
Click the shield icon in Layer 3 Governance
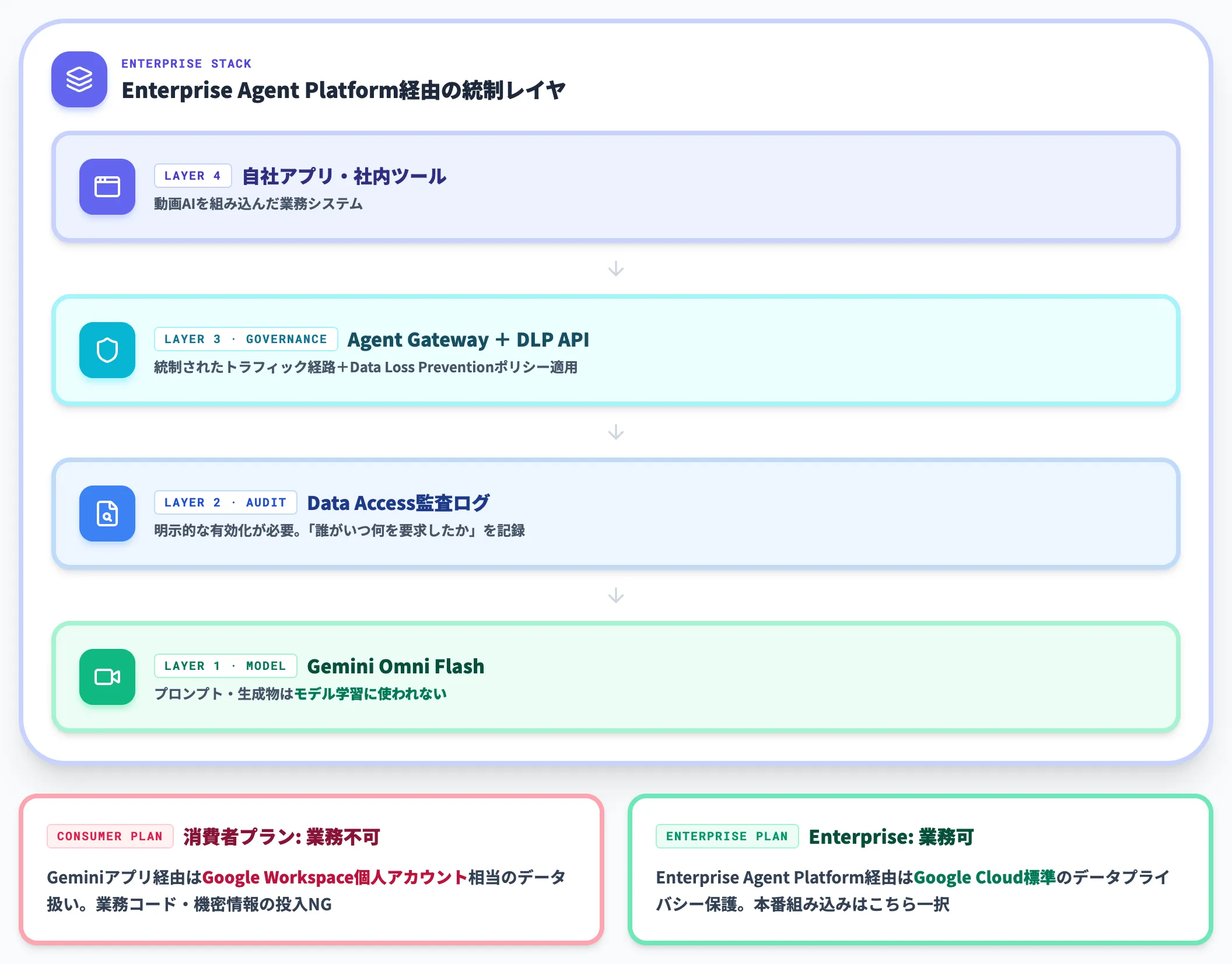pos(107,350)
